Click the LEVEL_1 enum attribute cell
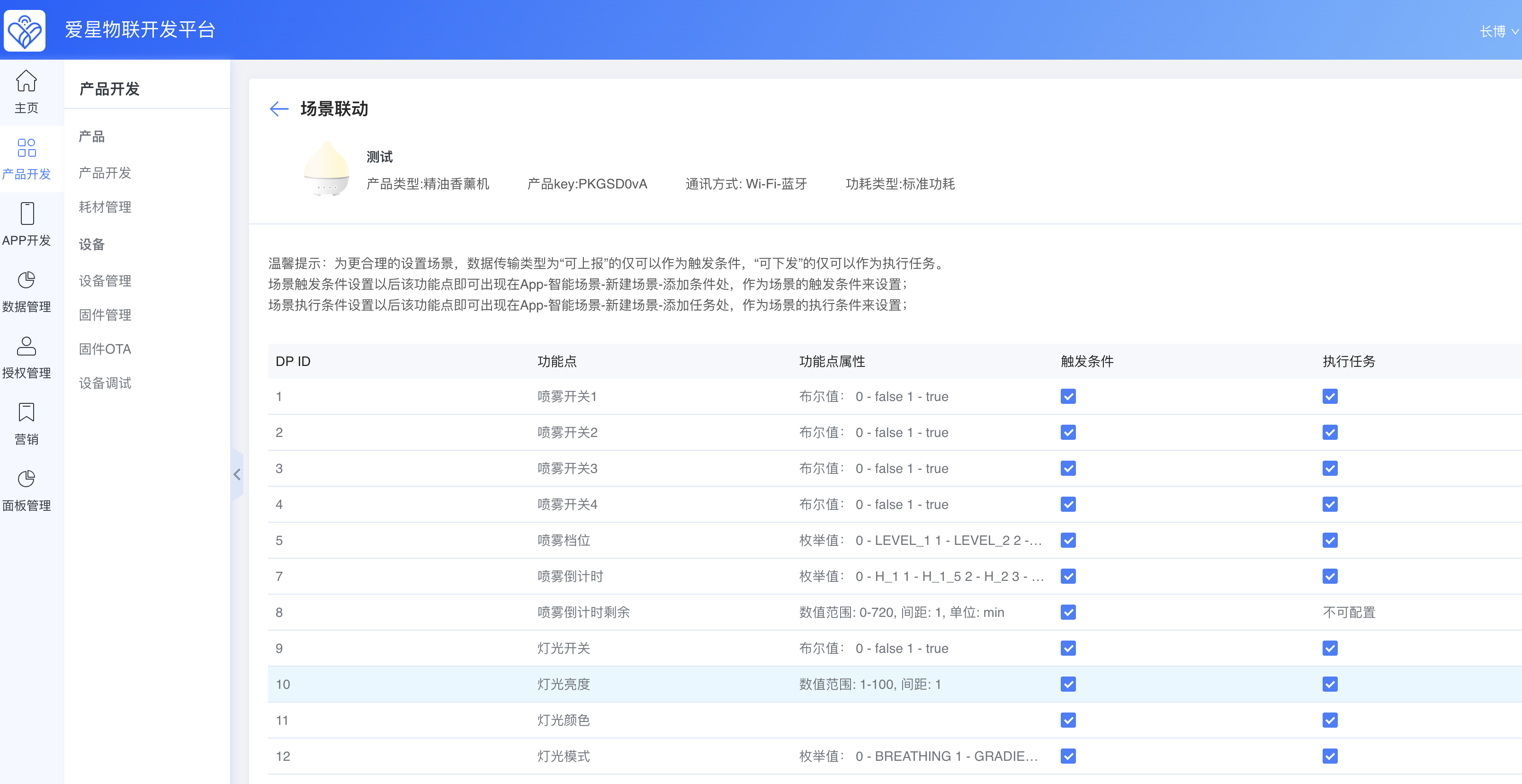Screen dimensions: 1522x784 tap(921, 541)
